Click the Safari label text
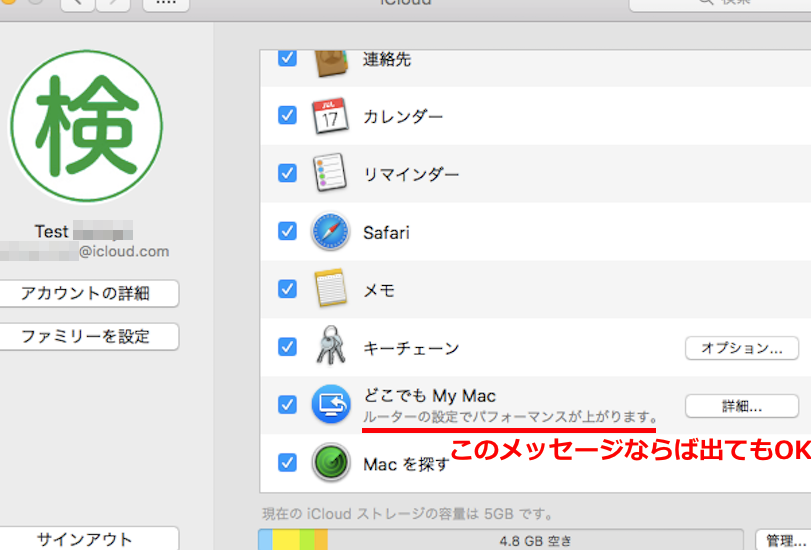 386,233
